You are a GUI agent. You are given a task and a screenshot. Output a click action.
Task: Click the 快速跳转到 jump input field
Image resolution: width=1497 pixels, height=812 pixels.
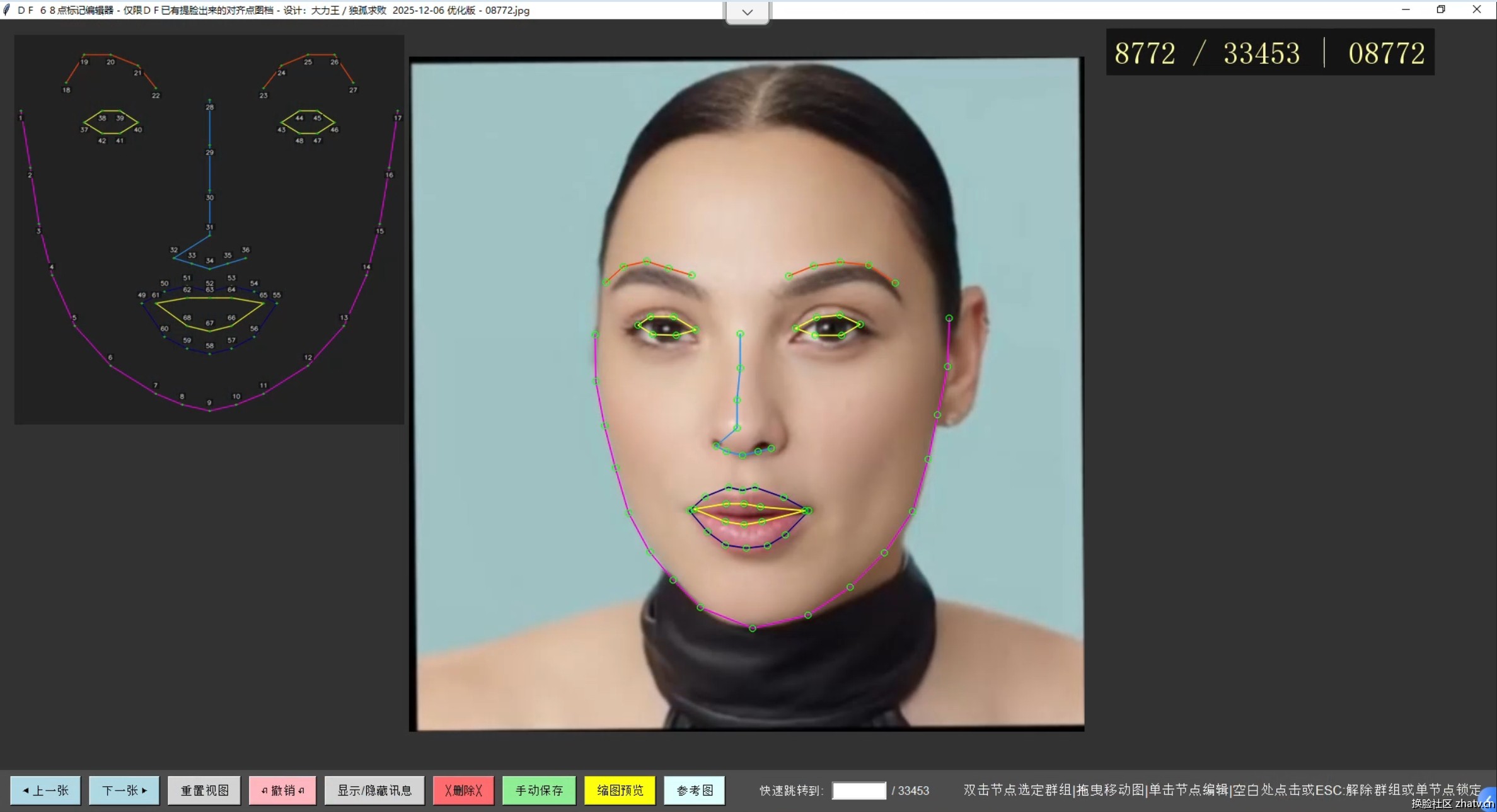858,790
